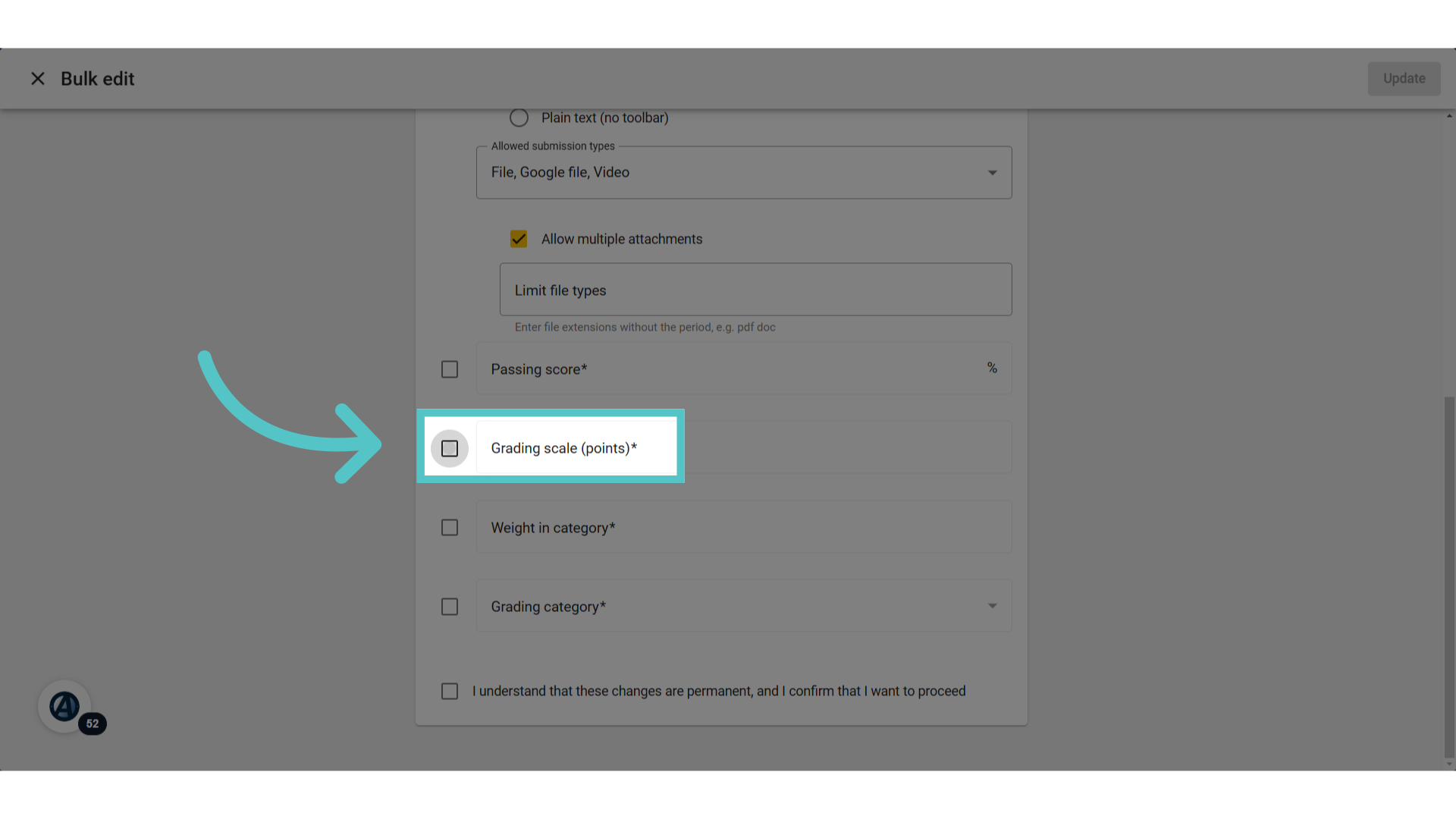1456x819 pixels.
Task: Click the Grading scale (points) field
Action: pyautogui.click(x=744, y=447)
